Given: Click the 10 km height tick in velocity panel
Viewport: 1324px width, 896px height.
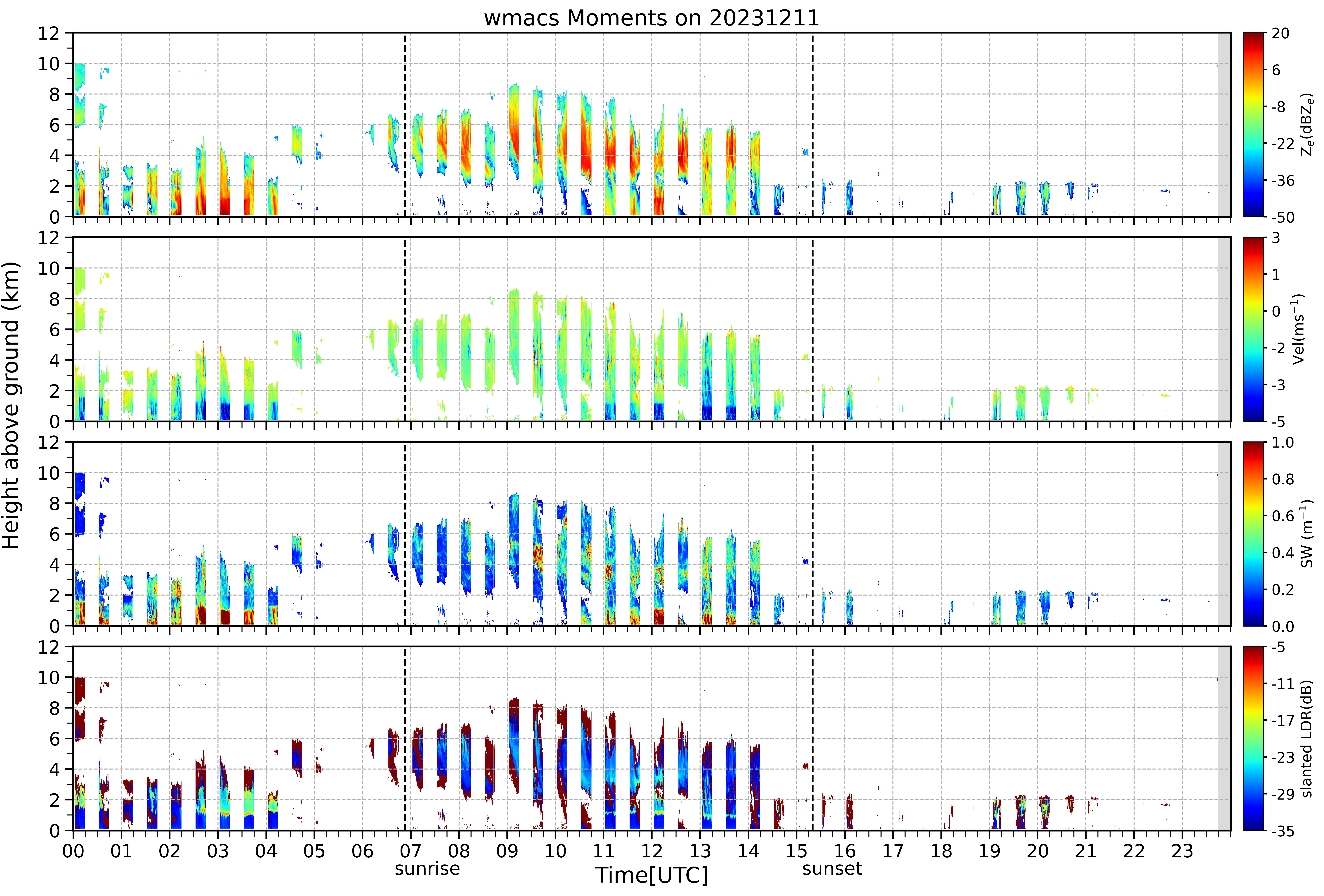Looking at the screenshot, I should pos(49,268).
